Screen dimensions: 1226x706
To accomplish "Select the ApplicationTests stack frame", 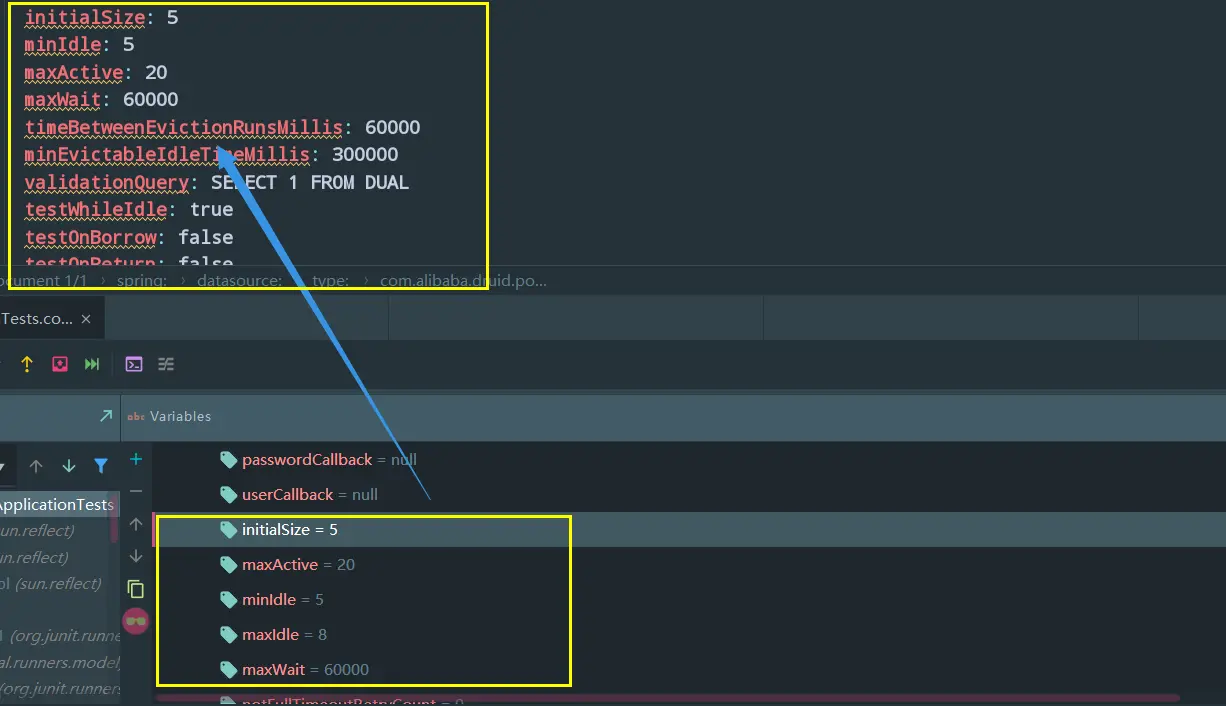I will click(x=58, y=504).
